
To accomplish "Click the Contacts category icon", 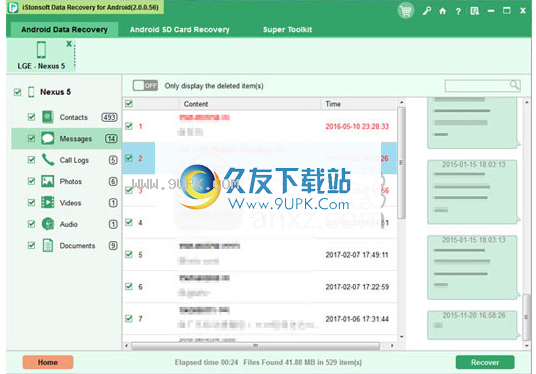I will pos(48,117).
